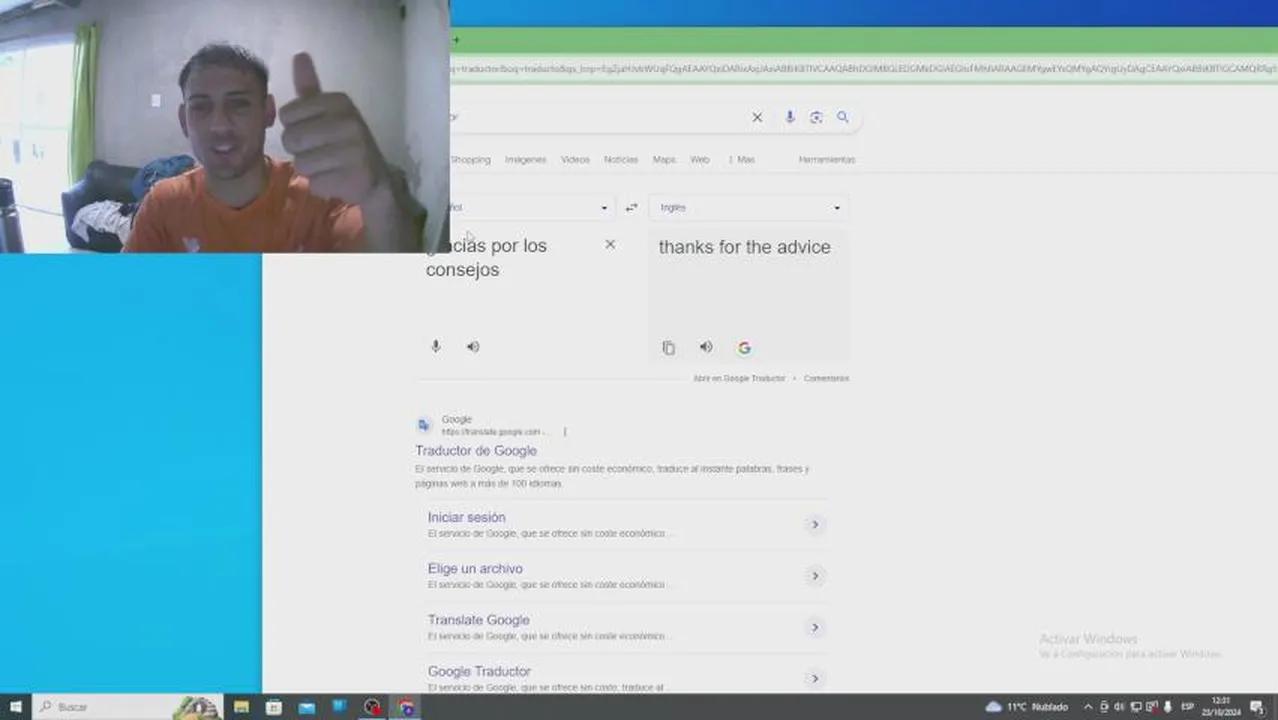Viewport: 1278px width, 720px height.
Task: Search the translation on Google
Action: (744, 348)
